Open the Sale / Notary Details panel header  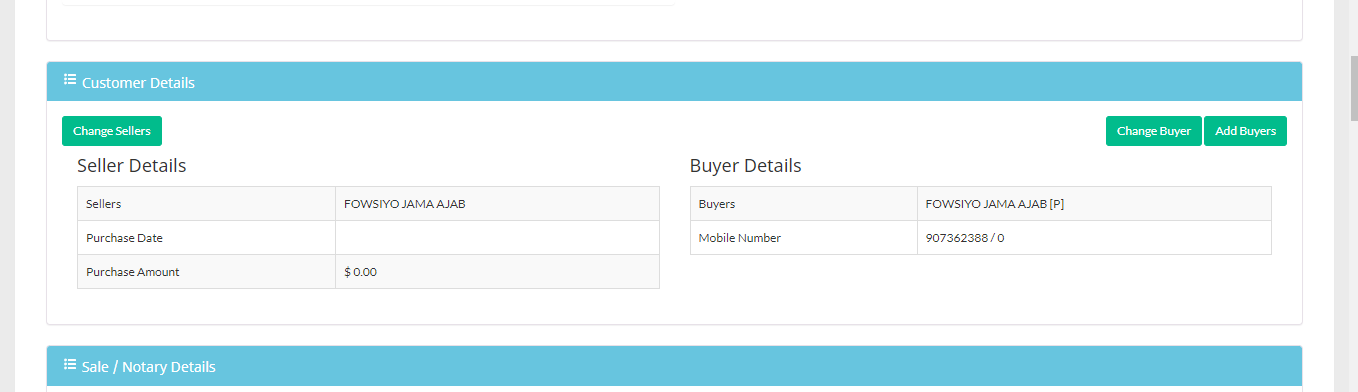pos(674,366)
